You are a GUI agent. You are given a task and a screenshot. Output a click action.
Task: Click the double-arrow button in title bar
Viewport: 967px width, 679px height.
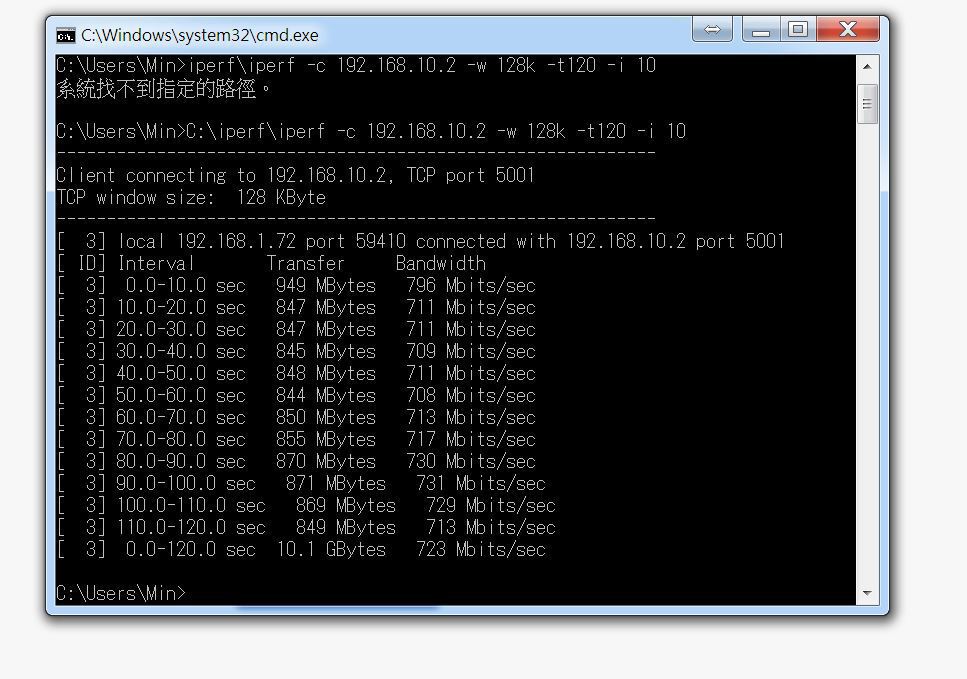pyautogui.click(x=712, y=29)
